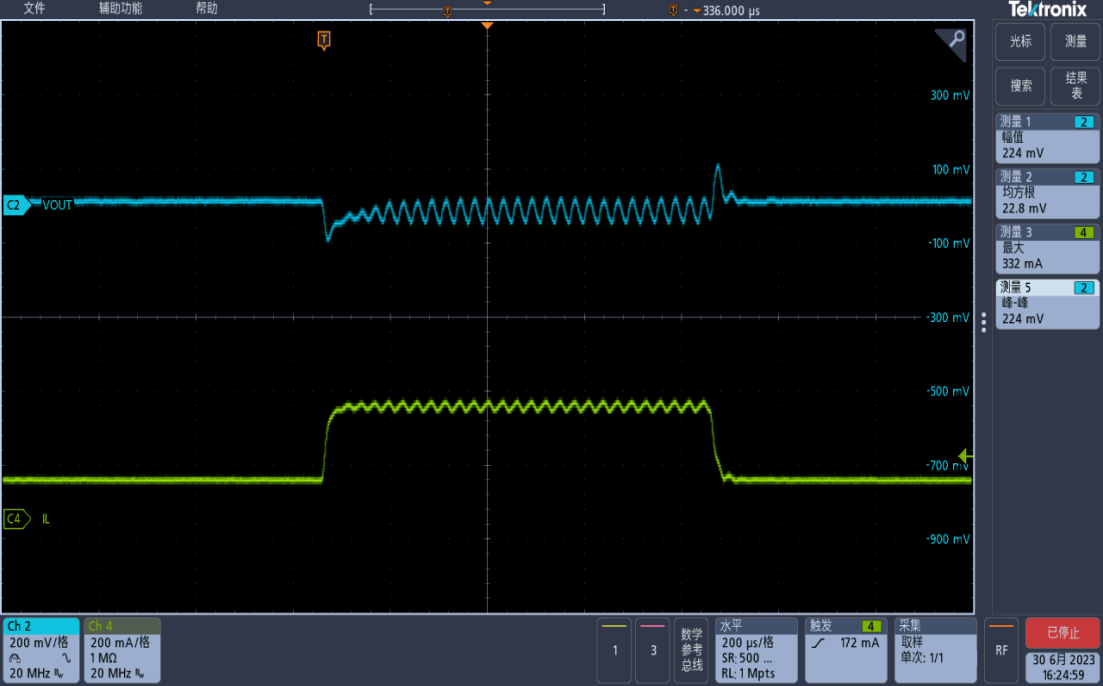
Task: Select the C2 channel handle
Action: [x=17, y=205]
